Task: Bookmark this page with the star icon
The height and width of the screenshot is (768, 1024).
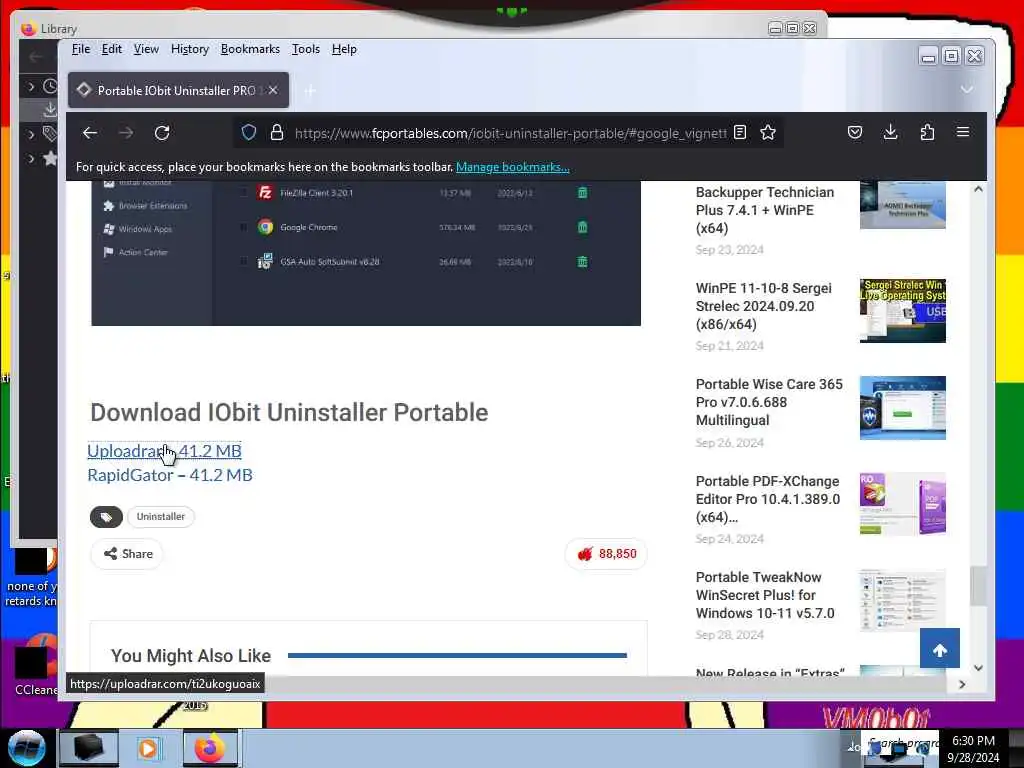Action: pyautogui.click(x=768, y=133)
